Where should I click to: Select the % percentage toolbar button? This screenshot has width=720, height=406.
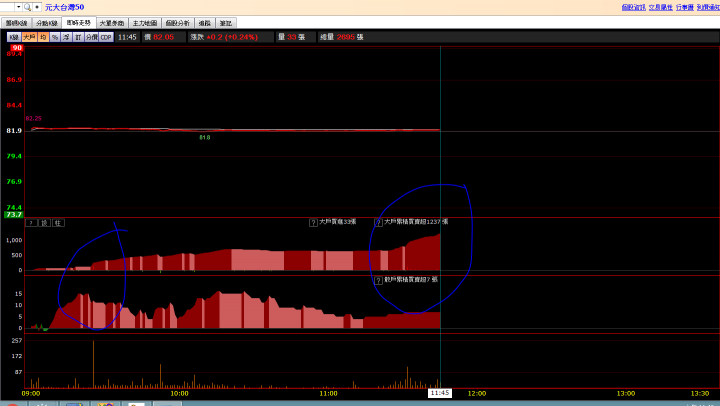click(x=55, y=37)
